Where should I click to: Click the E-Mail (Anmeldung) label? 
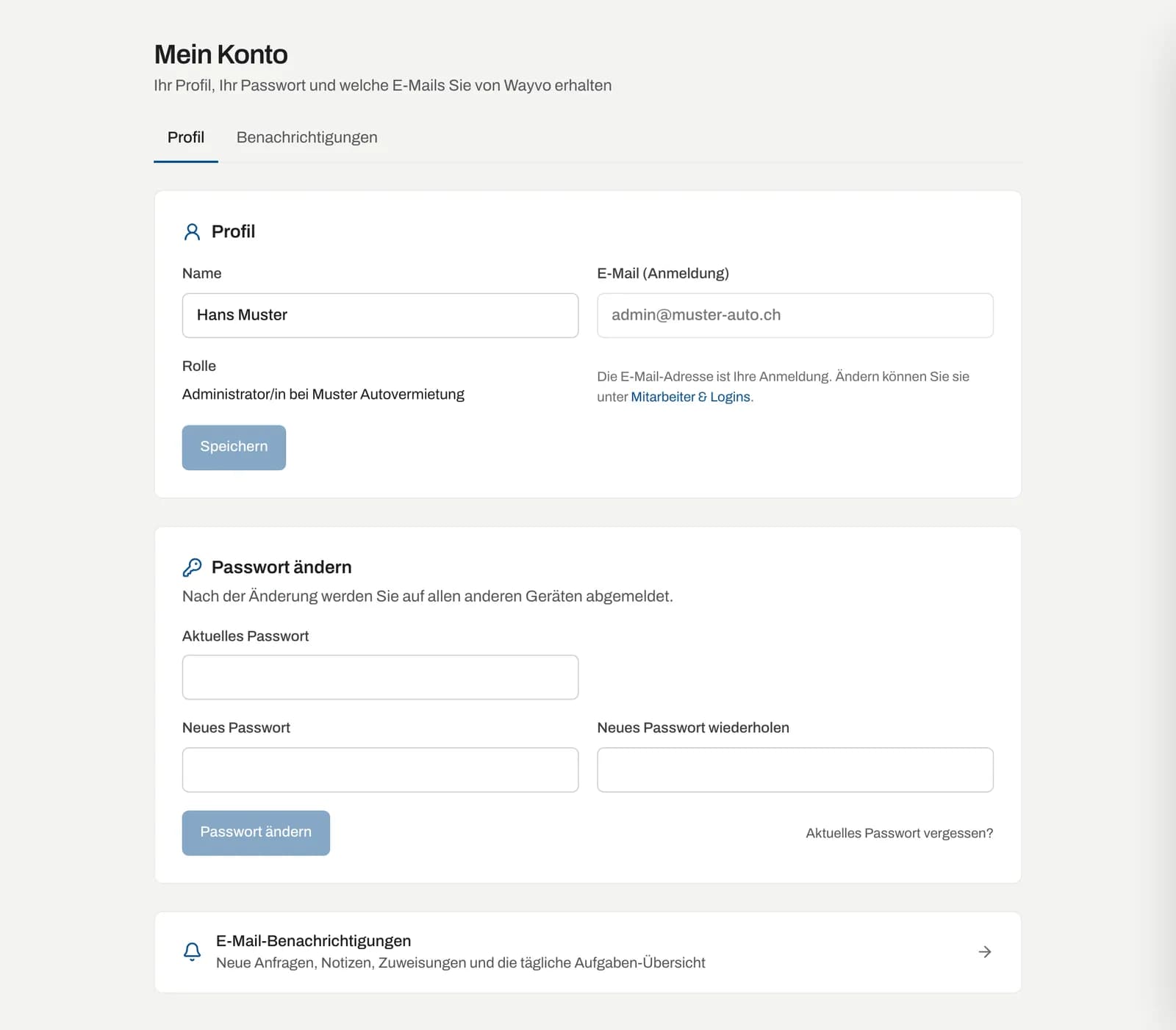coord(663,273)
